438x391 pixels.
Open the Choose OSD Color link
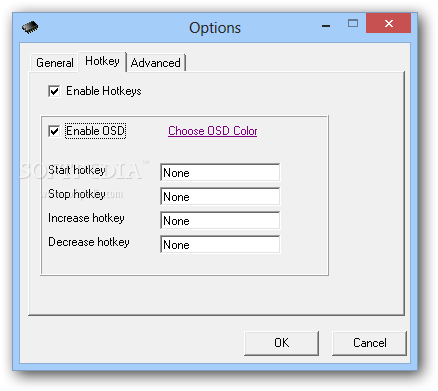point(213,131)
